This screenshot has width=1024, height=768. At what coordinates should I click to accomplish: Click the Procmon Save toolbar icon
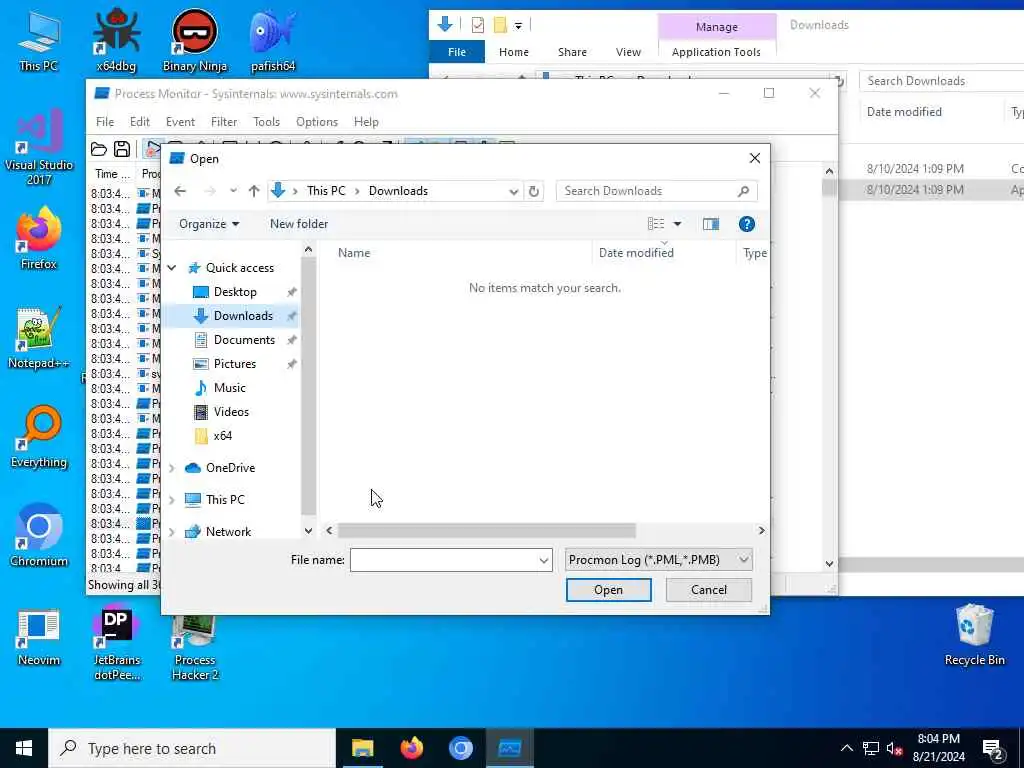click(122, 150)
